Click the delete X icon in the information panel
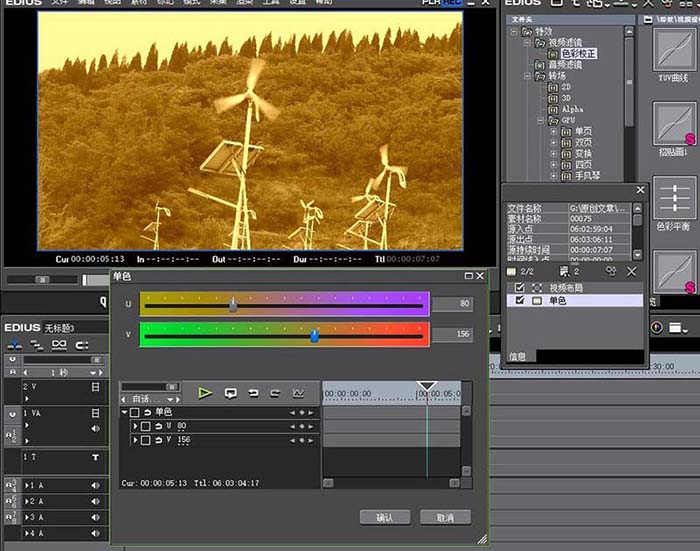The width and height of the screenshot is (700, 551). (x=631, y=271)
